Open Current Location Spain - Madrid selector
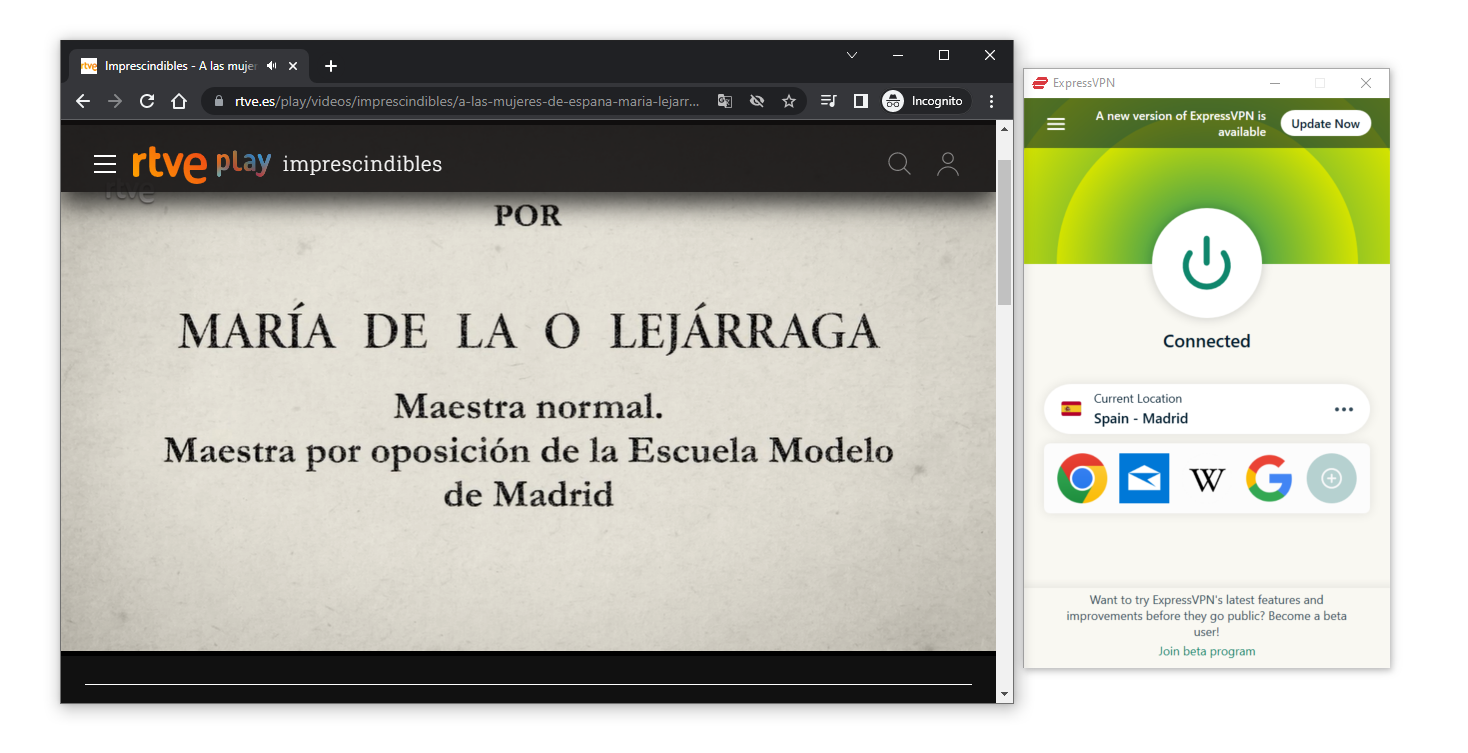 coord(1207,409)
